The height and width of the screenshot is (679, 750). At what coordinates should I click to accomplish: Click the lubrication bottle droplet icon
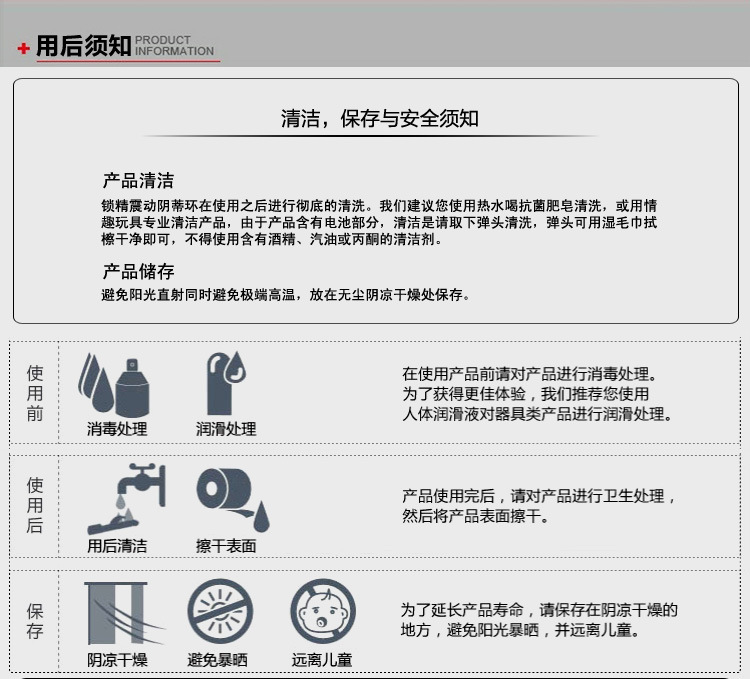[225, 382]
